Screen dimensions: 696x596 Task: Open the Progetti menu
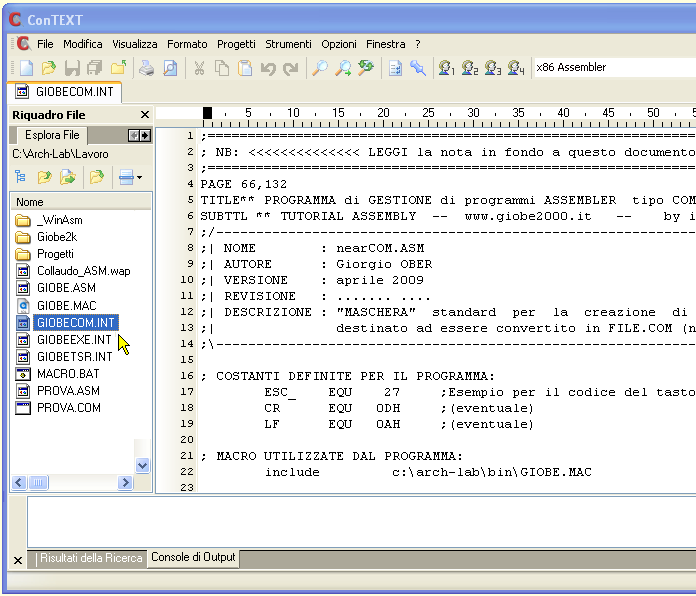pyautogui.click(x=236, y=44)
